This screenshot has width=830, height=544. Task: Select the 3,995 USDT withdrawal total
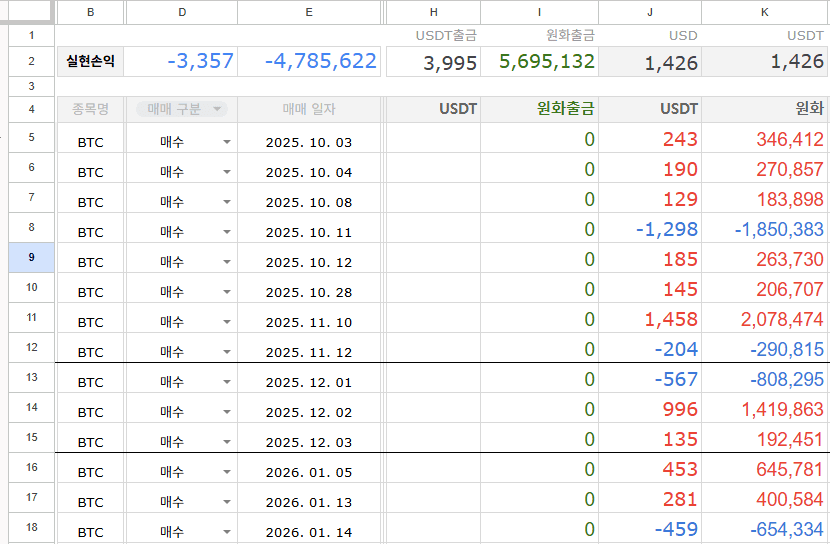tap(434, 62)
